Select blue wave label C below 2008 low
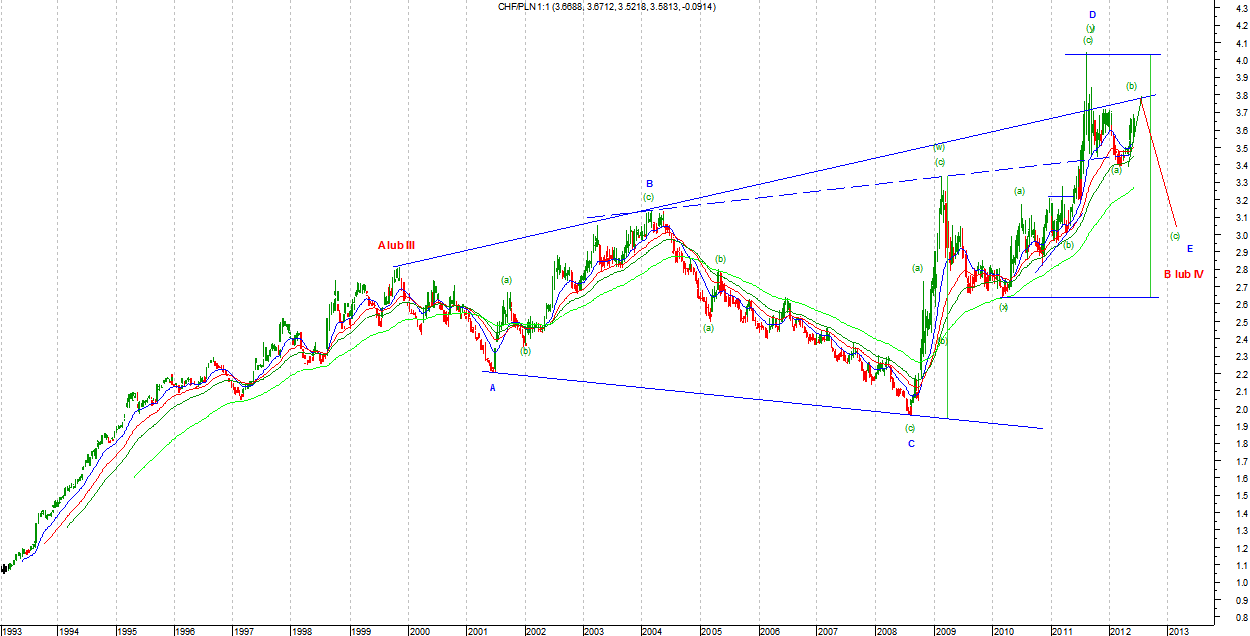 point(911,443)
